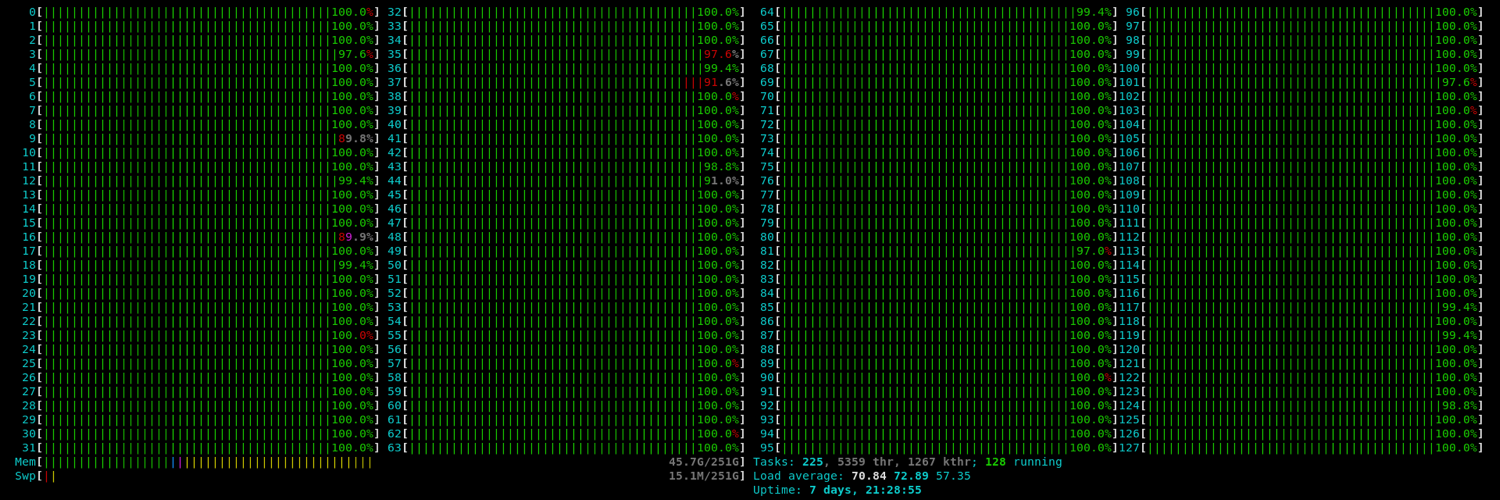Click the CPU 101 meter showing 97.6%
1500x500 pixels.
[1312, 82]
